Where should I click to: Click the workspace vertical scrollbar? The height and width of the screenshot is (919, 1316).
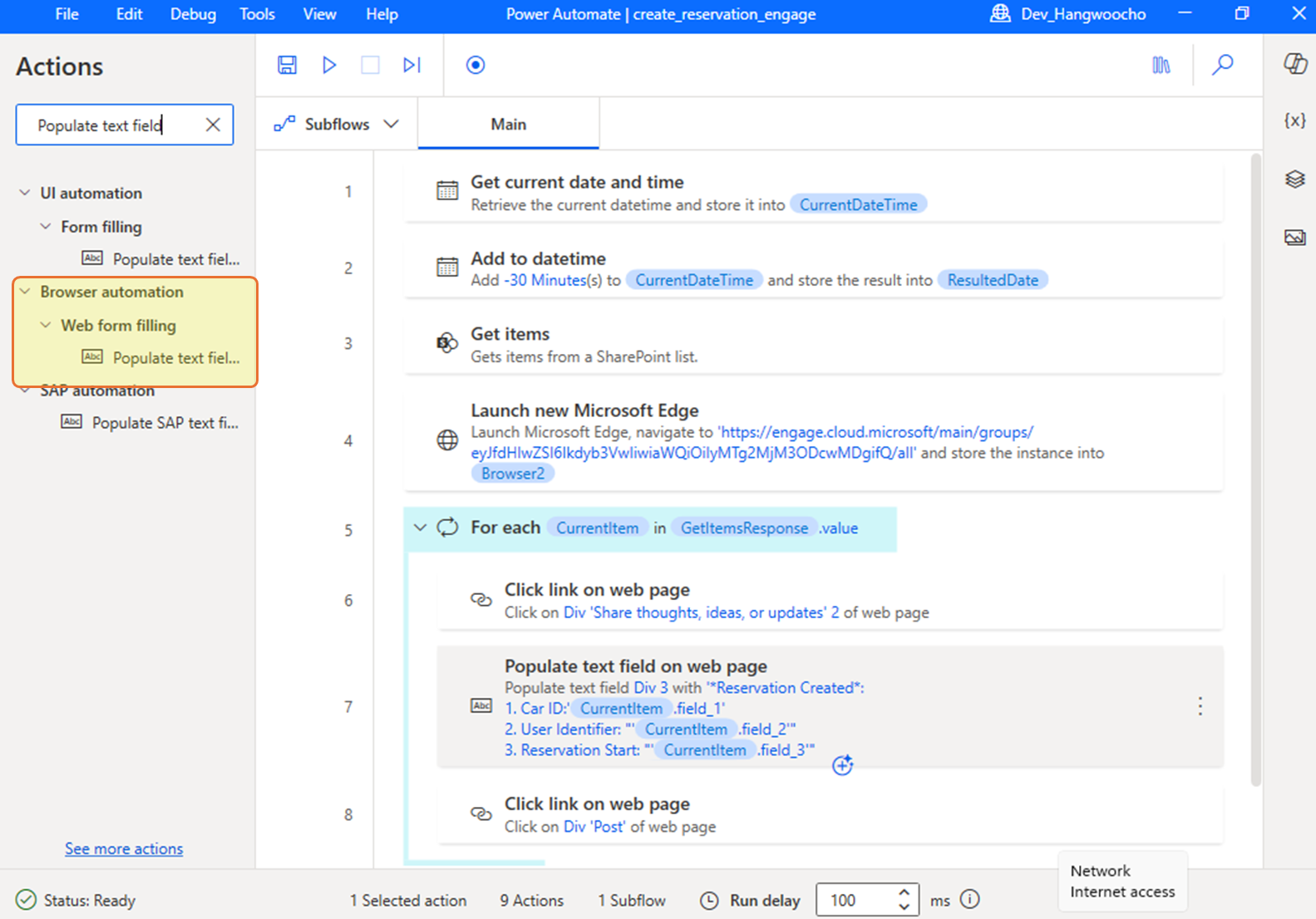[x=1256, y=469]
